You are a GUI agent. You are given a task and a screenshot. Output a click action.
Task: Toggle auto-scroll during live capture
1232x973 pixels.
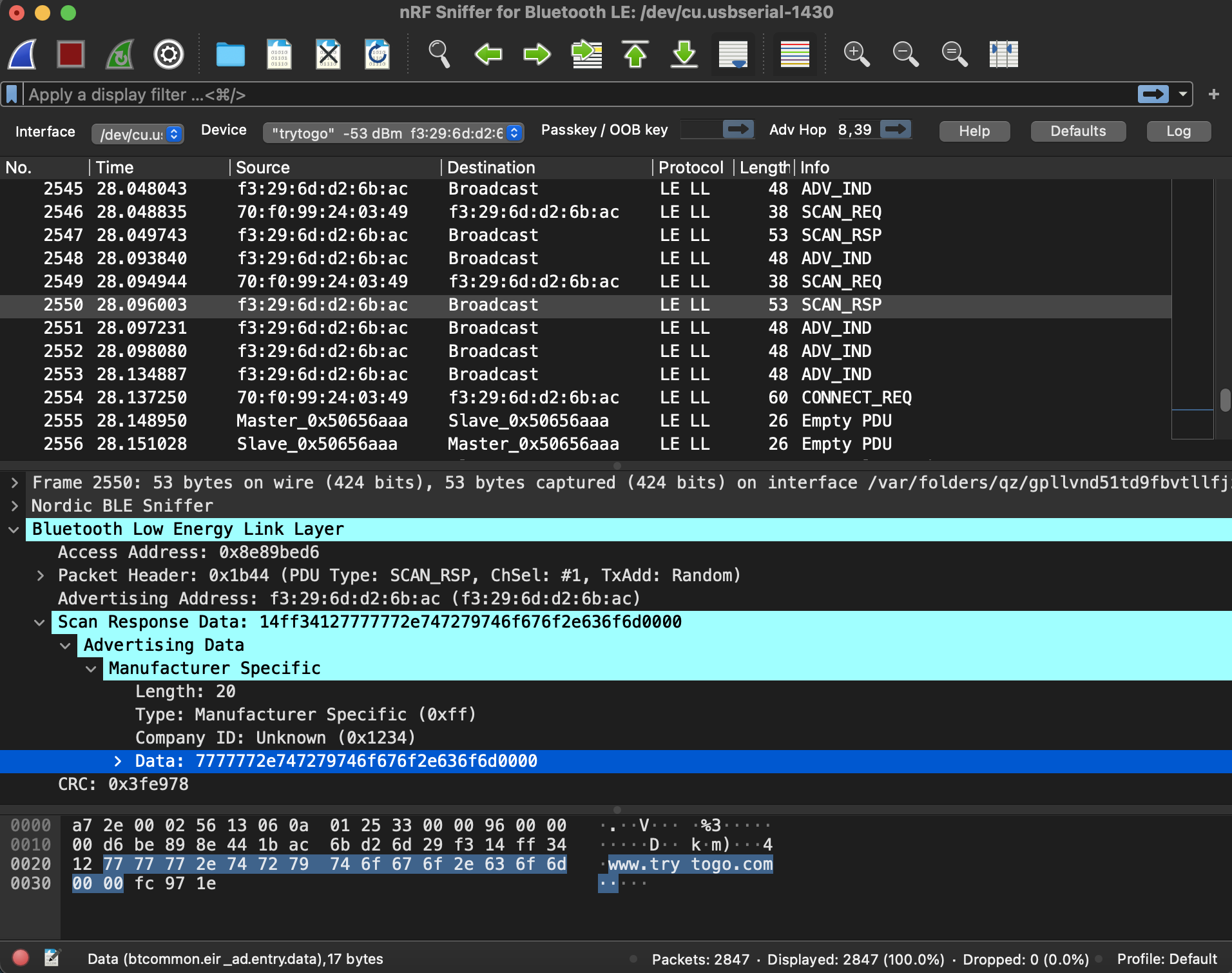tap(733, 54)
